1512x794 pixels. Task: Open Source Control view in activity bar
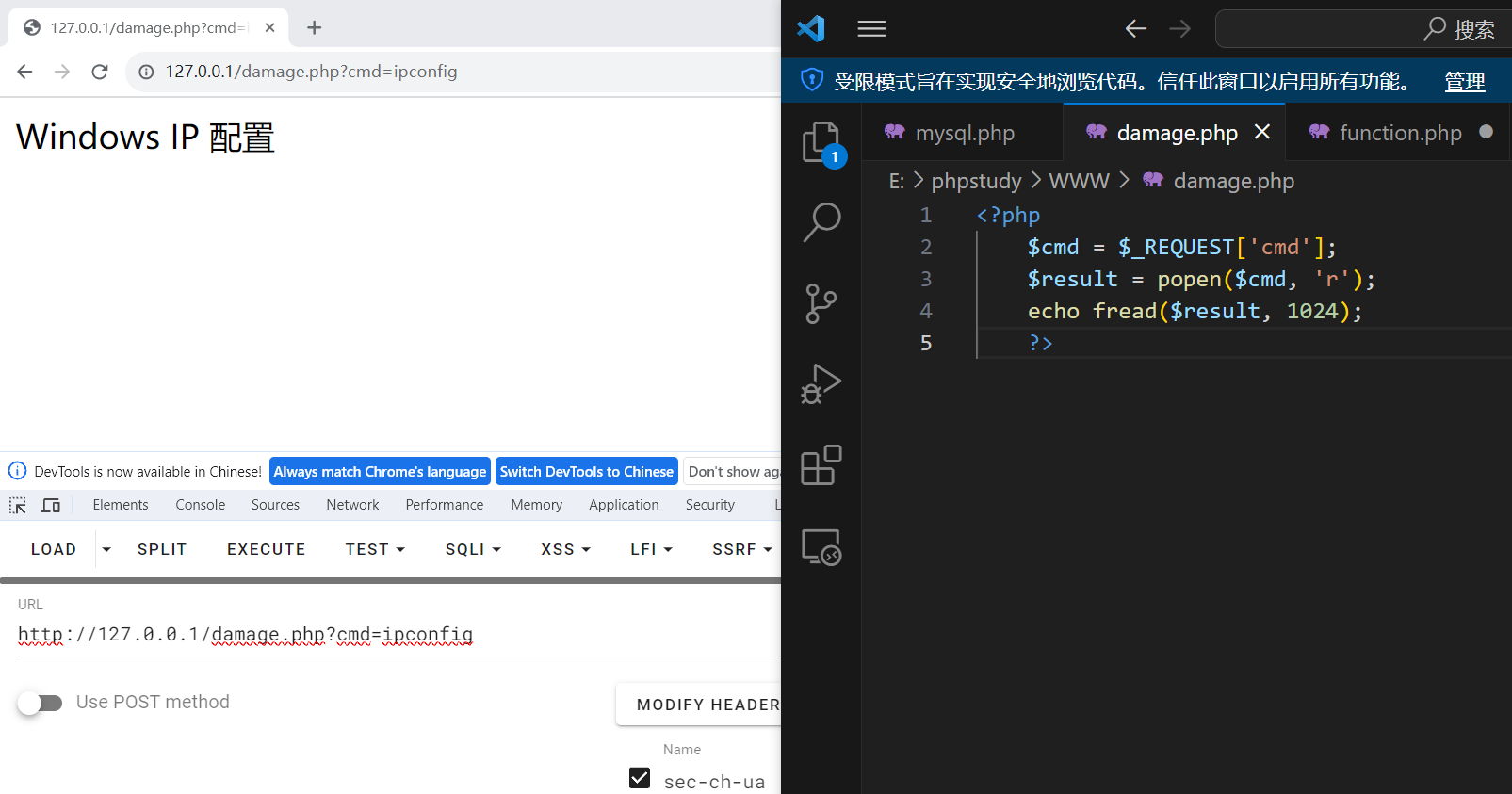821,303
